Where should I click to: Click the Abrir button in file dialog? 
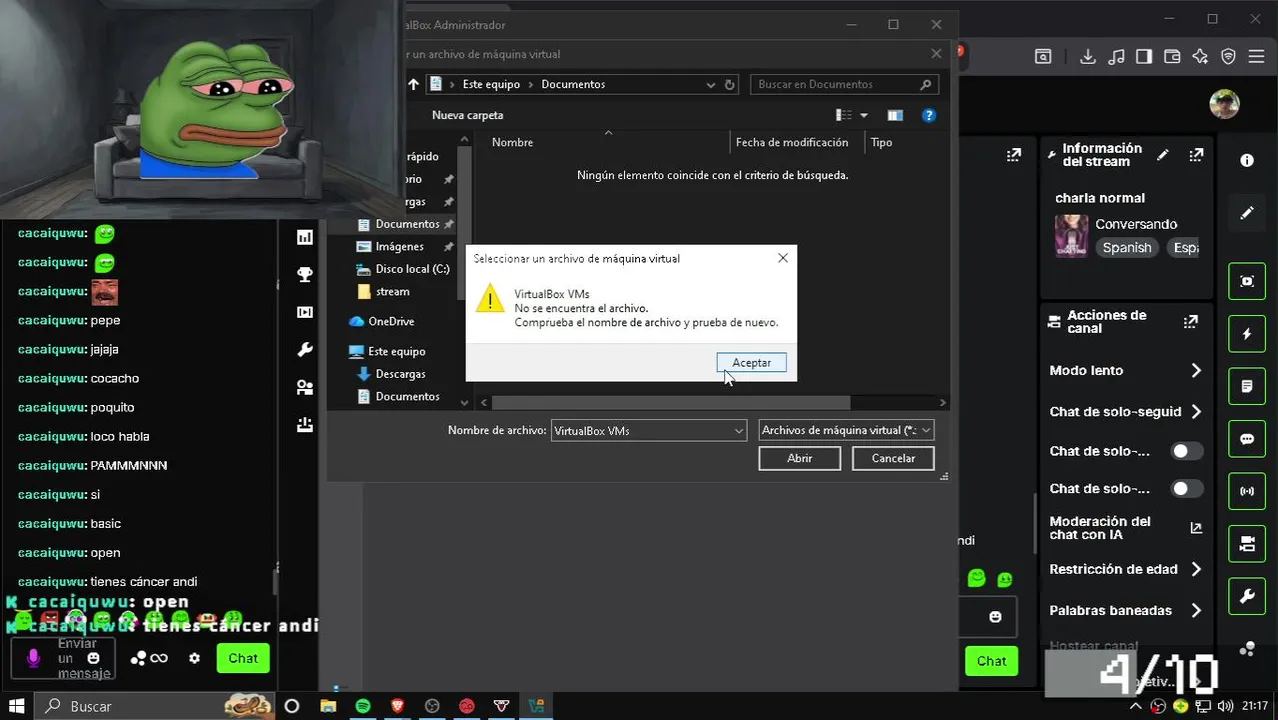coord(799,458)
